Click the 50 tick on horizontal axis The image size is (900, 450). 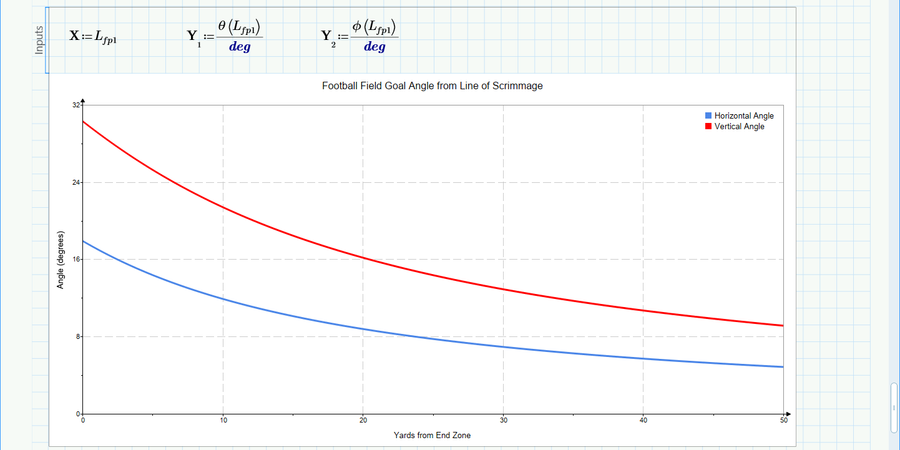point(783,420)
